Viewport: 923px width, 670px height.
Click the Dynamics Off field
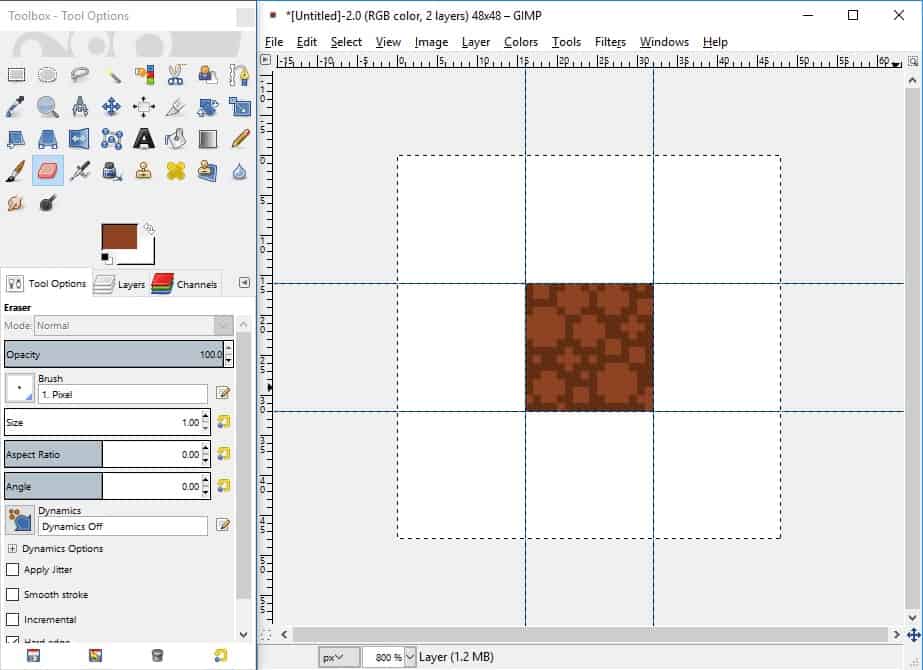122,526
